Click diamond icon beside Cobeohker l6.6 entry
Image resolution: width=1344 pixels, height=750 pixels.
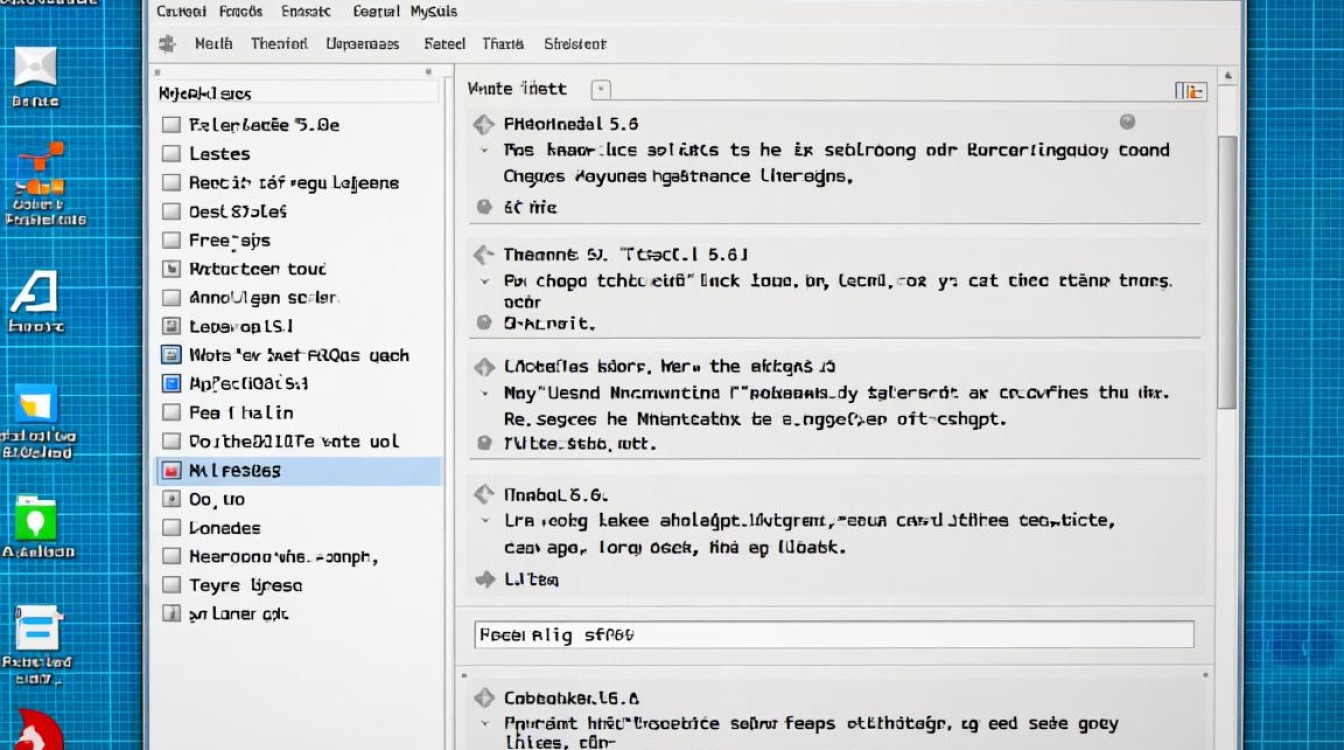484,699
